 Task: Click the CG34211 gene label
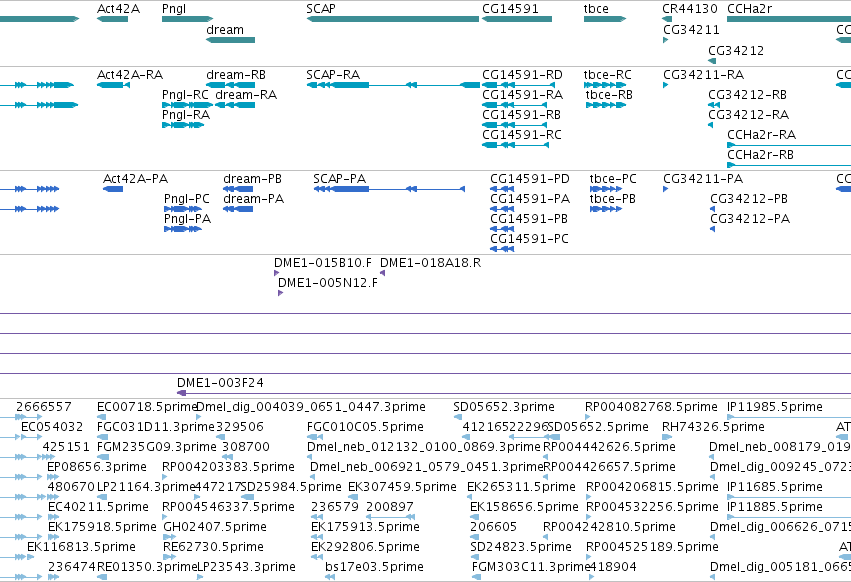[691, 29]
